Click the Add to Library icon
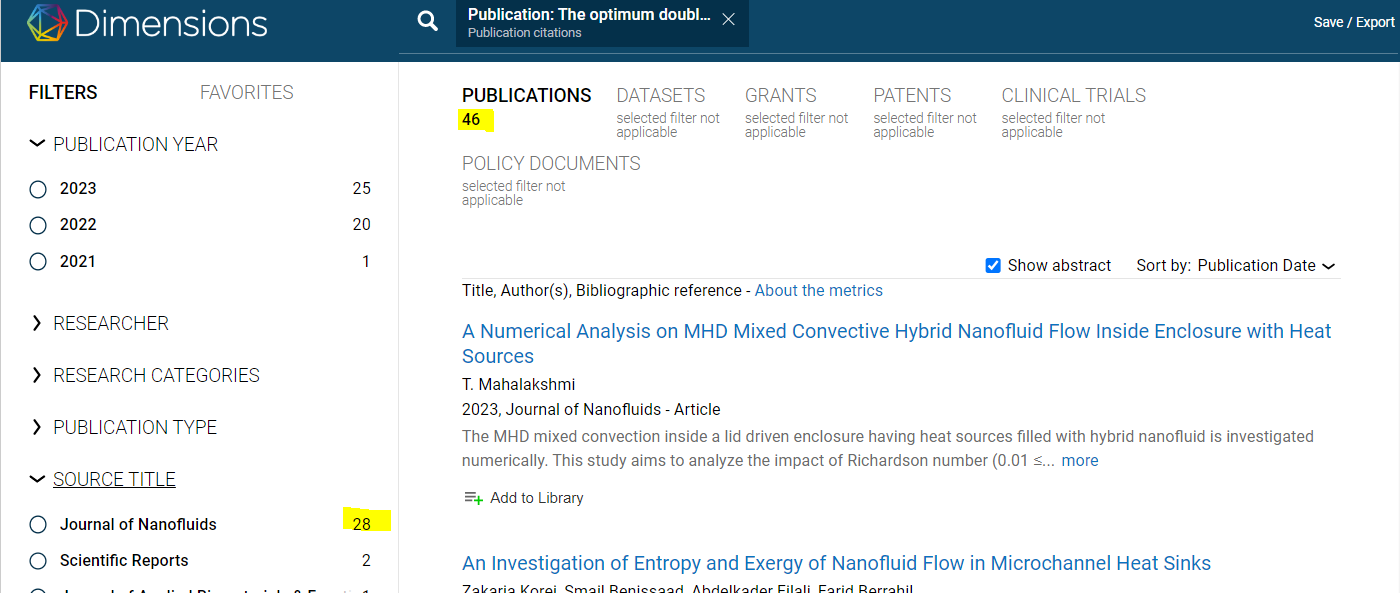The height and width of the screenshot is (593, 1400). (474, 498)
